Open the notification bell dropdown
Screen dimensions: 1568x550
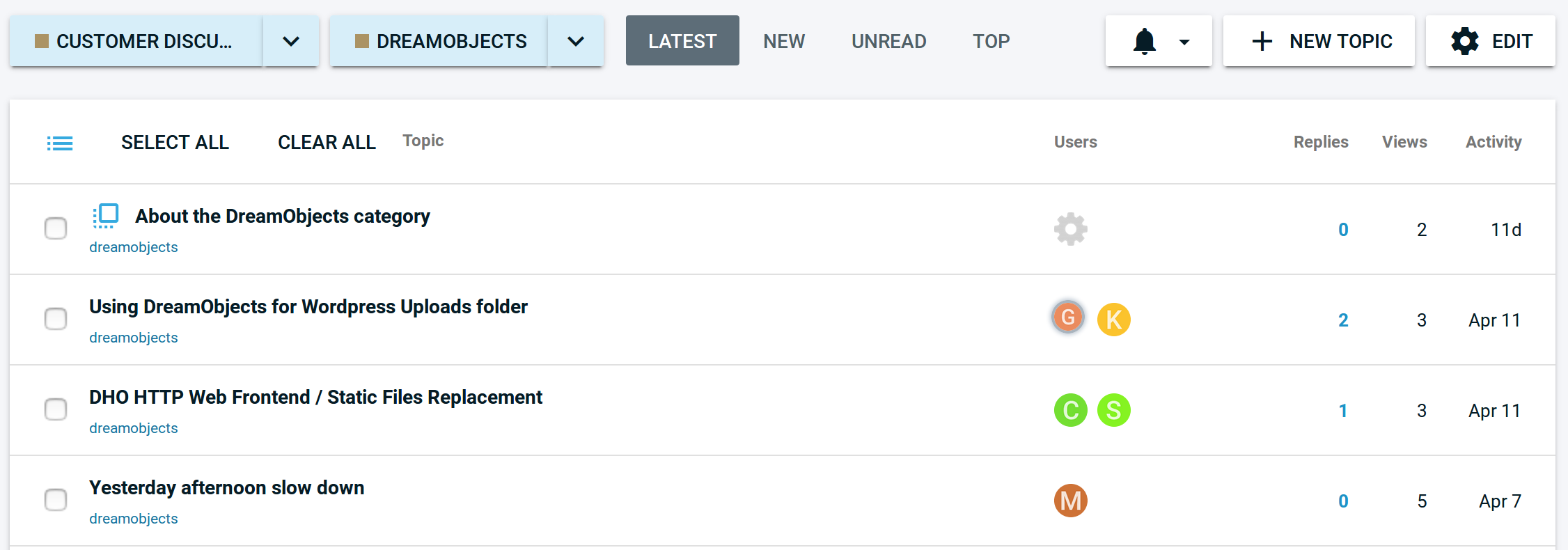coord(1159,42)
